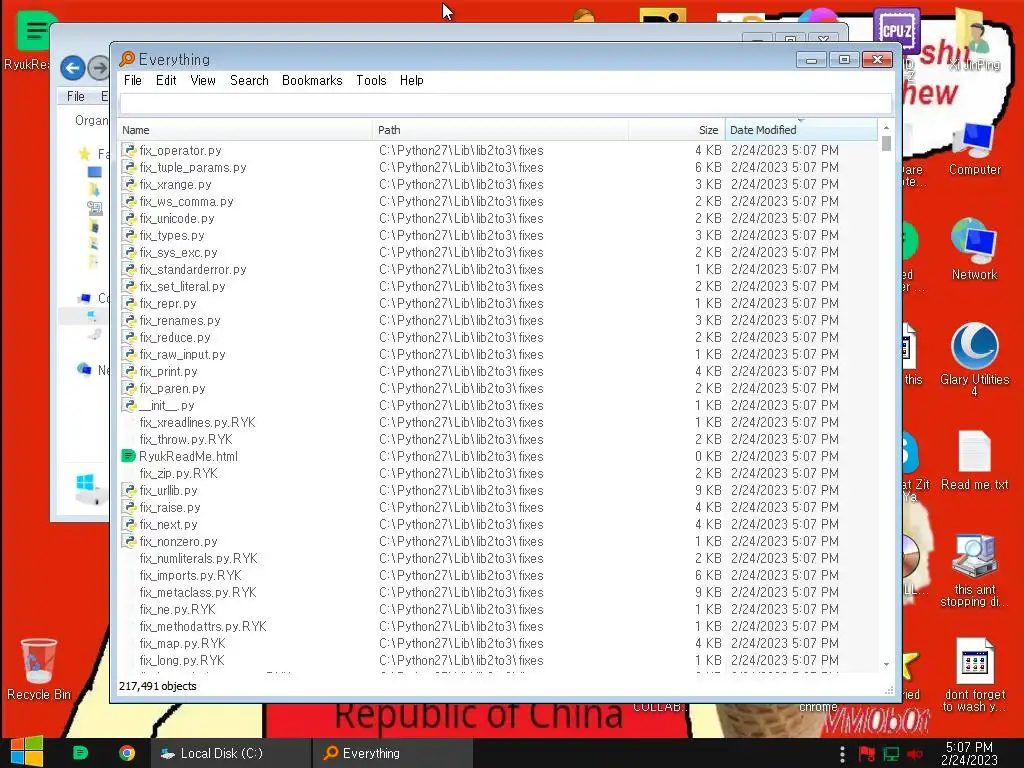Select the fix_zip.py.RYK file name
The width and height of the screenshot is (1024, 768).
(x=178, y=473)
